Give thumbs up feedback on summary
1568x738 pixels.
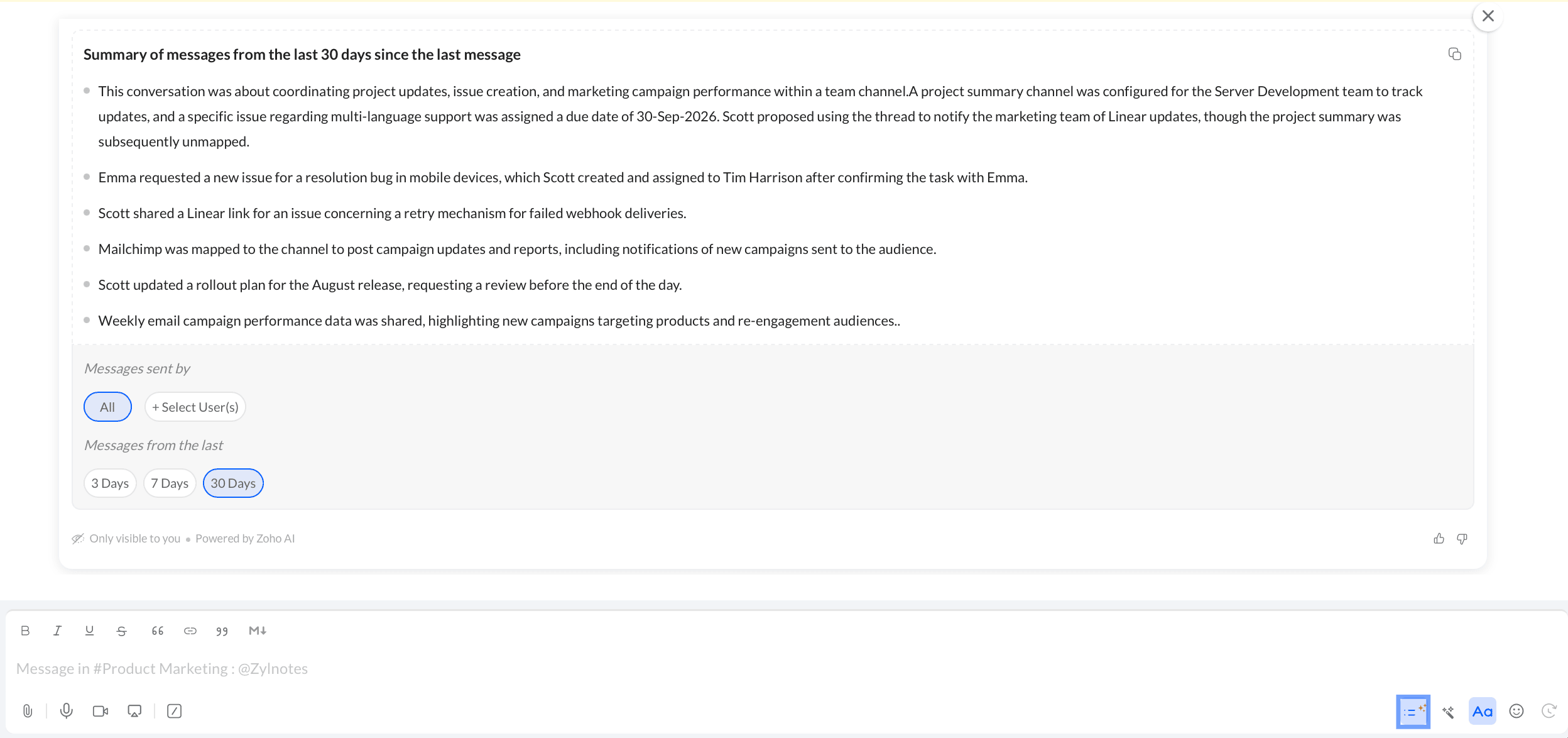point(1439,539)
